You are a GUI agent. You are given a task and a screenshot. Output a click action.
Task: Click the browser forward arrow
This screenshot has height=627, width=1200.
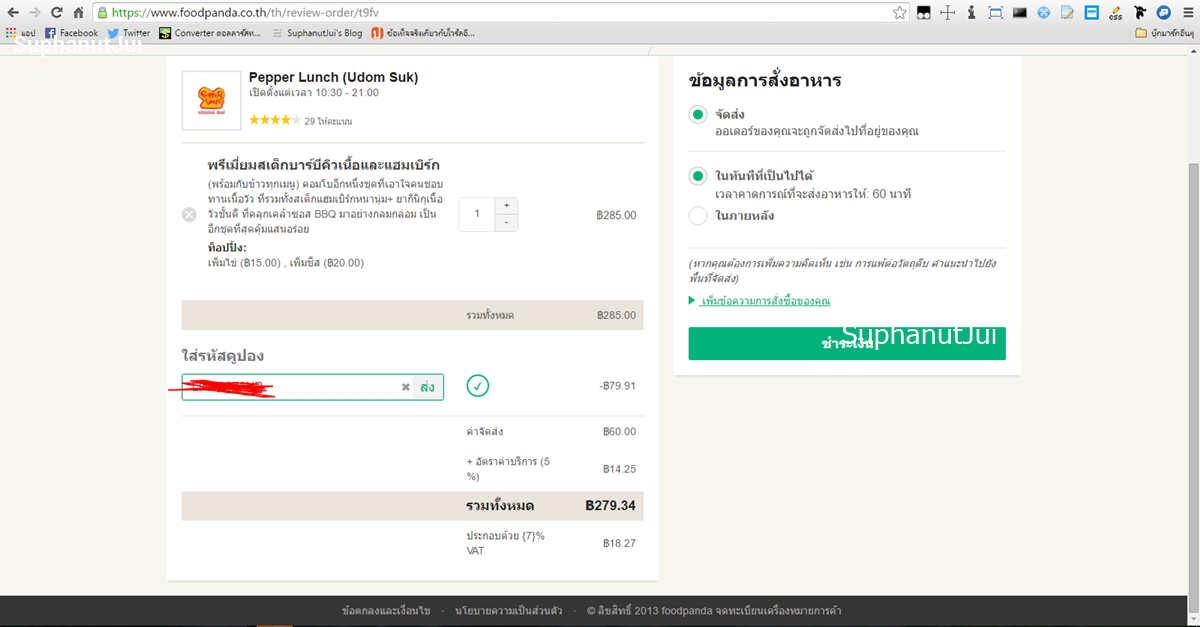tap(35, 13)
